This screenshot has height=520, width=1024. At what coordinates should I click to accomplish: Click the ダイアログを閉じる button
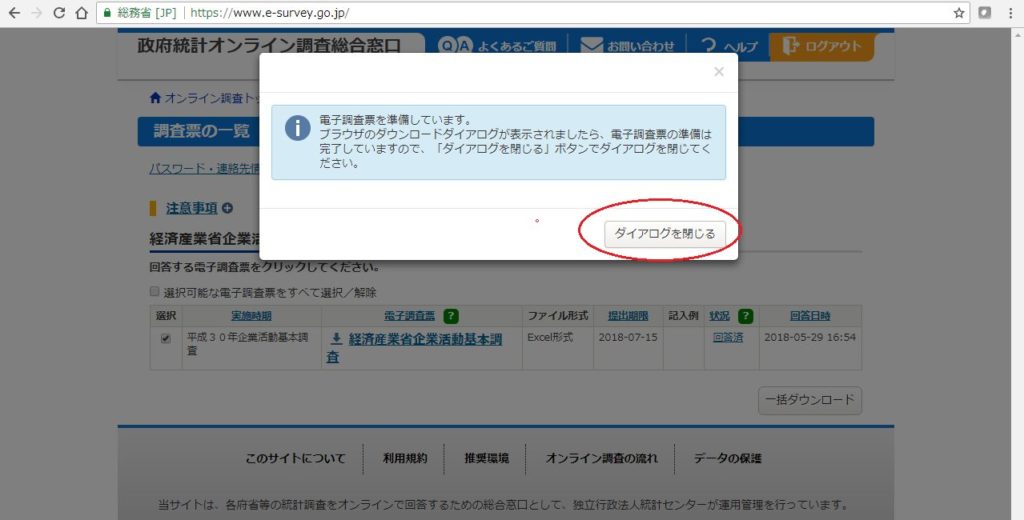point(664,233)
